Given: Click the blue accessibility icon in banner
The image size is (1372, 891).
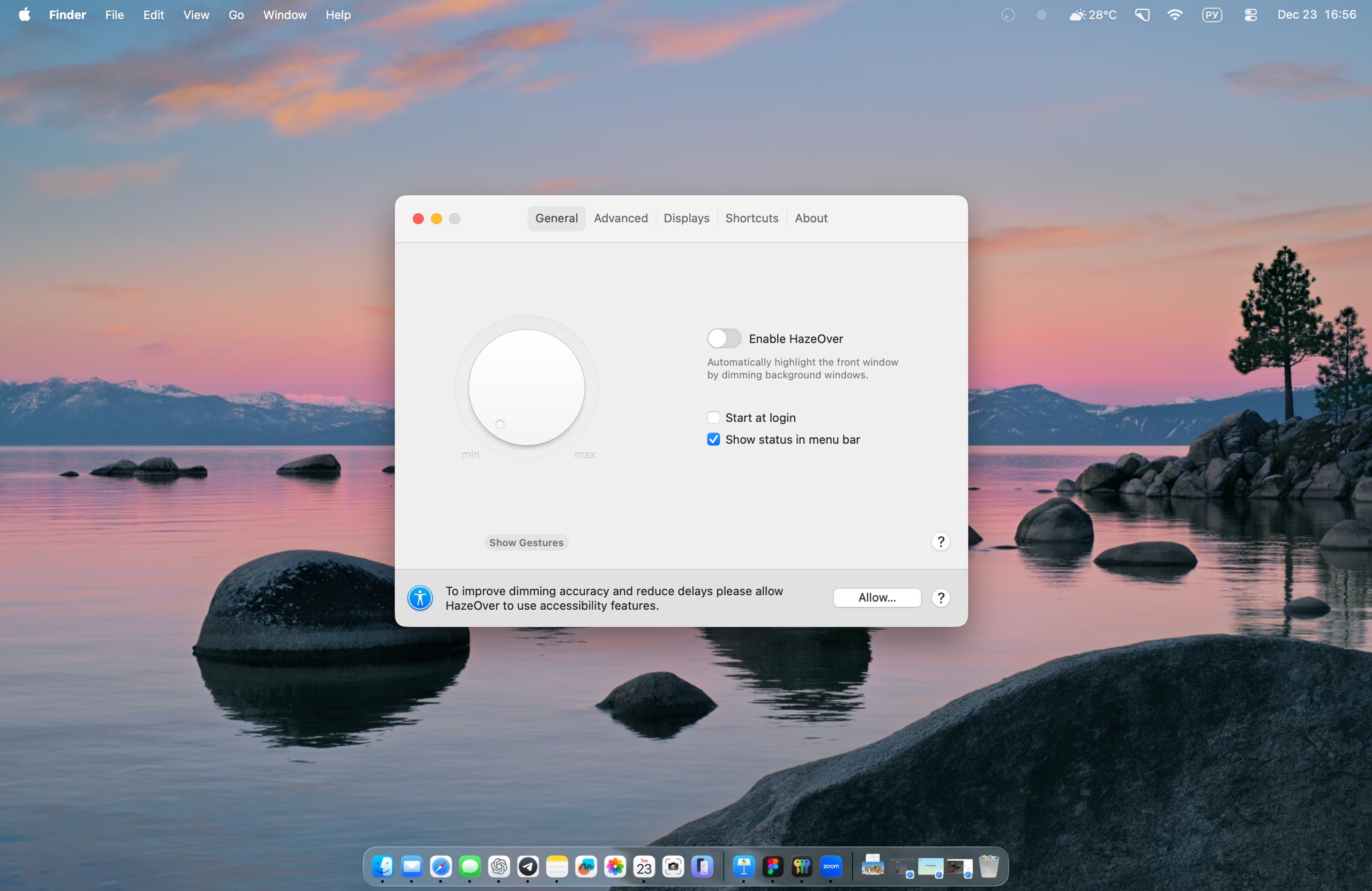Looking at the screenshot, I should pos(420,597).
